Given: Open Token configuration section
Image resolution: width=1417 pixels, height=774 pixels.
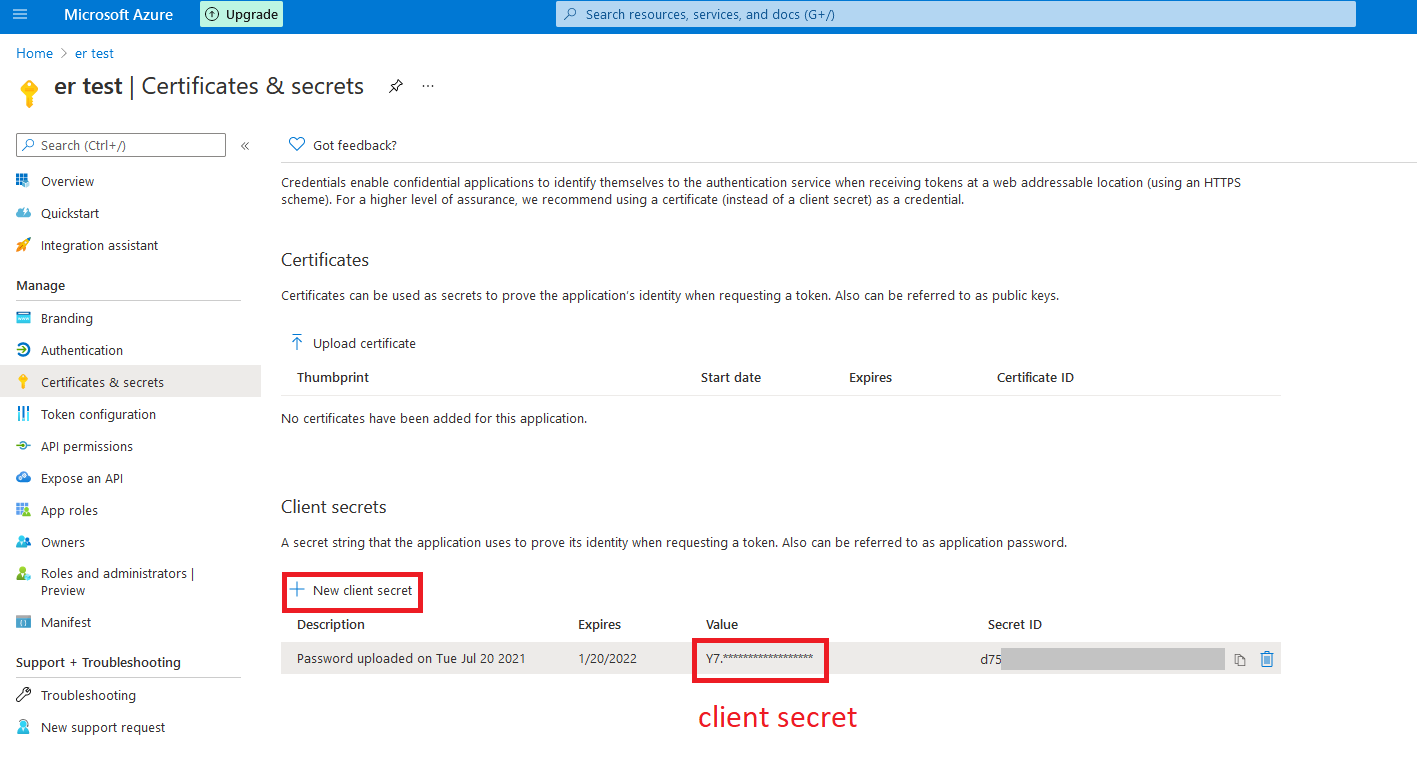Looking at the screenshot, I should (x=98, y=415).
